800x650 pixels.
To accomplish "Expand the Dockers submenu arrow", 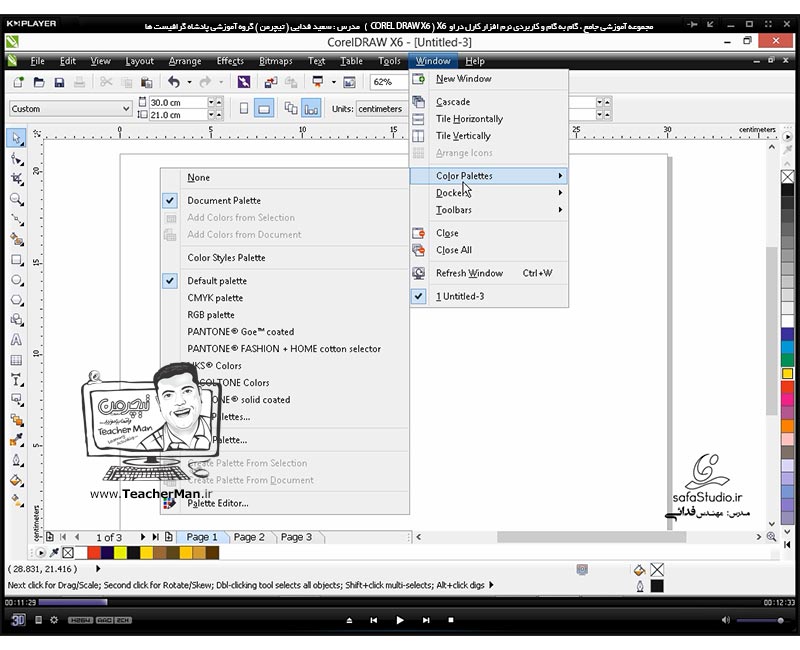I will pyautogui.click(x=560, y=193).
